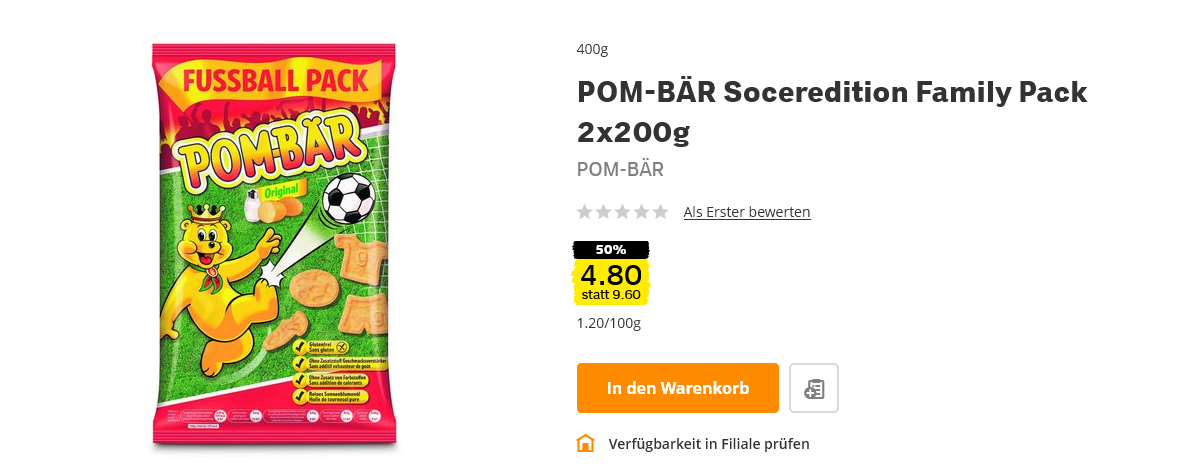The width and height of the screenshot is (1204, 475).
Task: Open the POM-BÄR brand link under the title
Action: (x=620, y=170)
